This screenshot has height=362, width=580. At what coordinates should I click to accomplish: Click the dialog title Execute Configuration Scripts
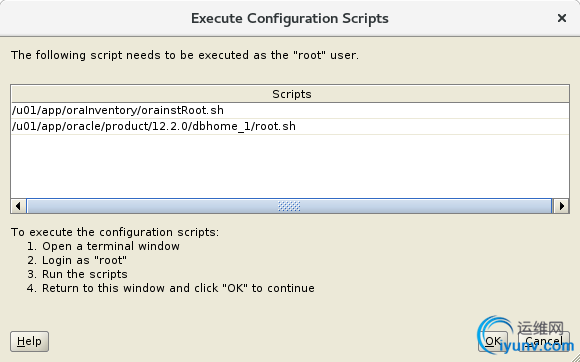(x=290, y=18)
